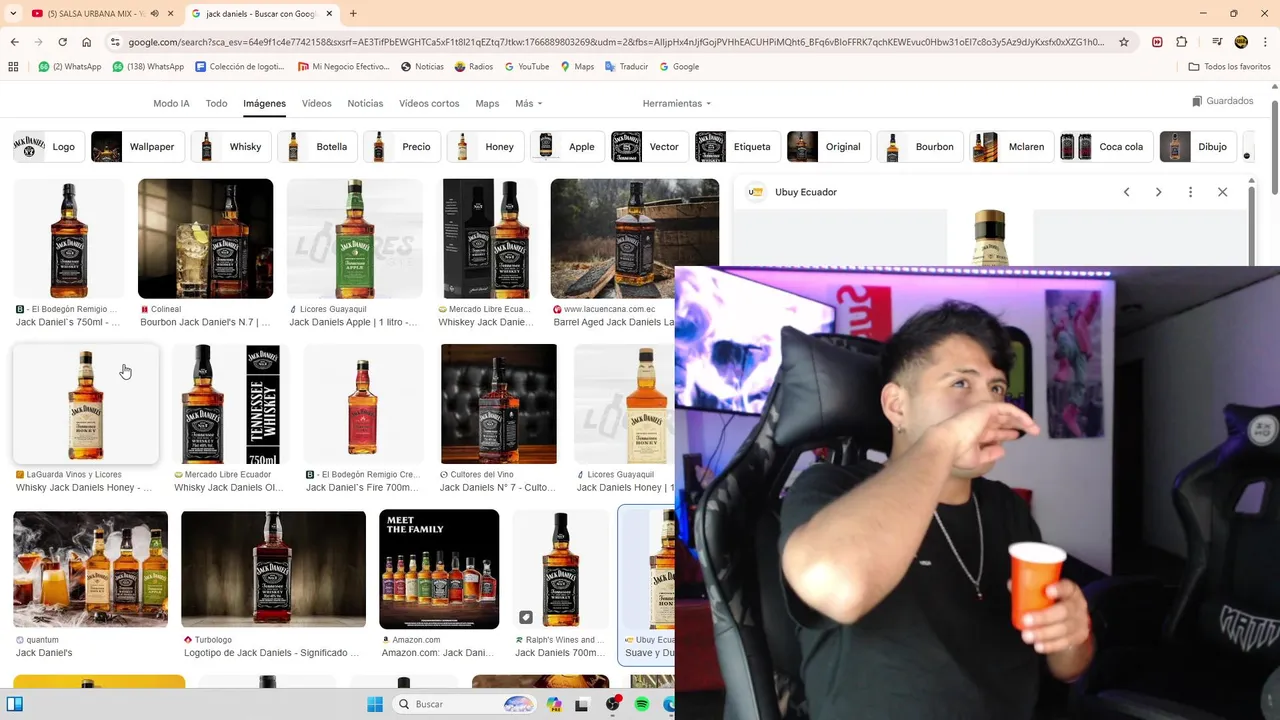Close the jack daniels search tab
Screen dimensions: 1280x720
(330, 13)
